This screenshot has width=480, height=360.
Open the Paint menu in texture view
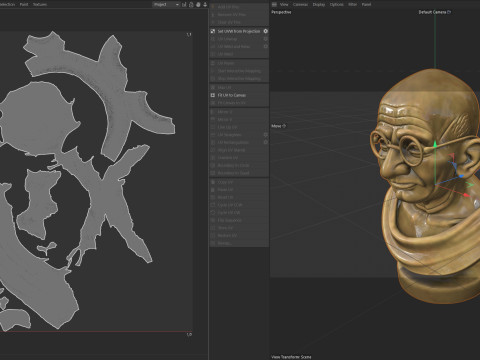(24, 4)
